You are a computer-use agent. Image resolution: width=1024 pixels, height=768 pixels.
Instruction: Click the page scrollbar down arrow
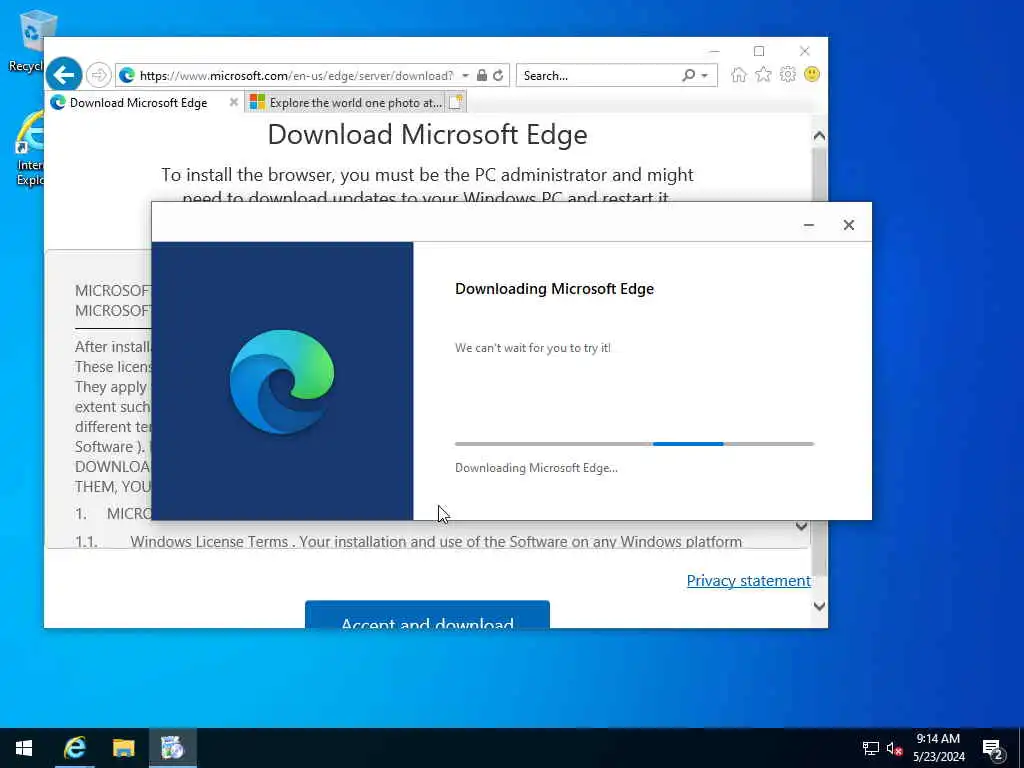pos(819,606)
